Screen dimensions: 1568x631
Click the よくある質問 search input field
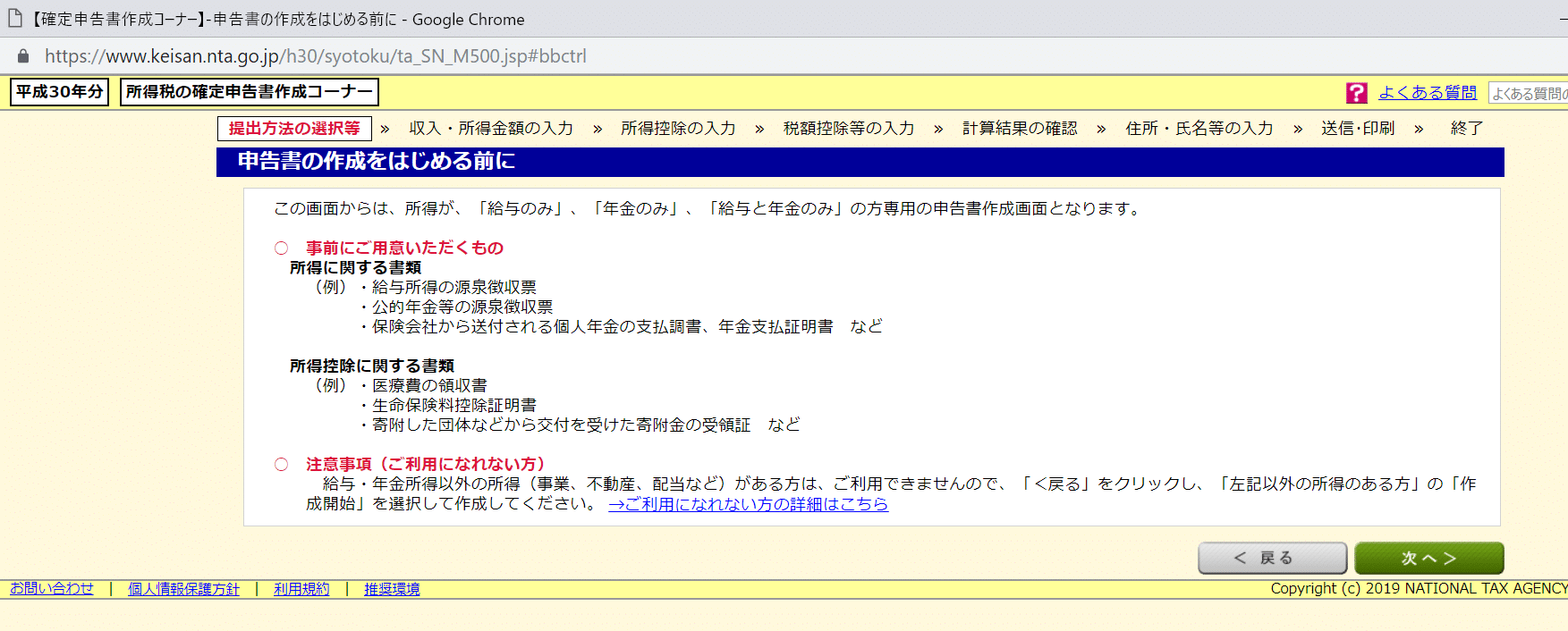(1528, 93)
